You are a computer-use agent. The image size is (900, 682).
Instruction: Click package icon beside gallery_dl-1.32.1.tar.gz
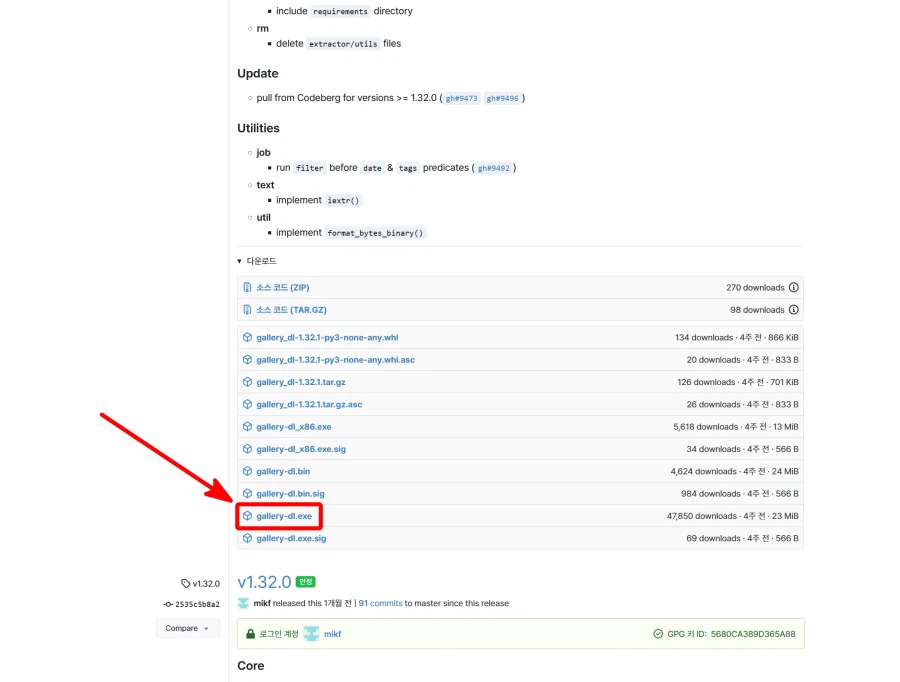click(247, 382)
